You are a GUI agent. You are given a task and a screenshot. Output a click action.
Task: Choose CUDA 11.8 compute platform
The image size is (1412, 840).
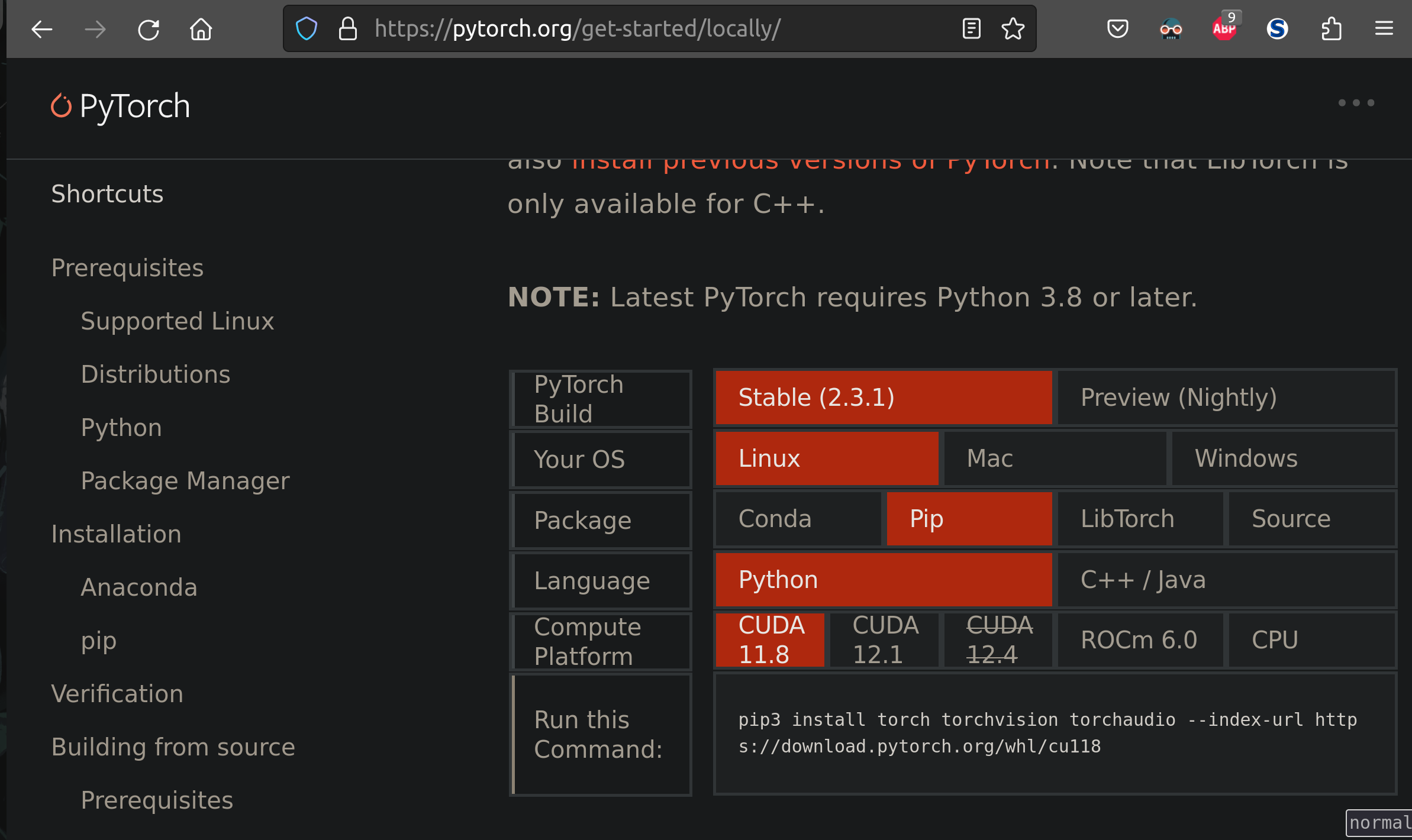pos(770,640)
